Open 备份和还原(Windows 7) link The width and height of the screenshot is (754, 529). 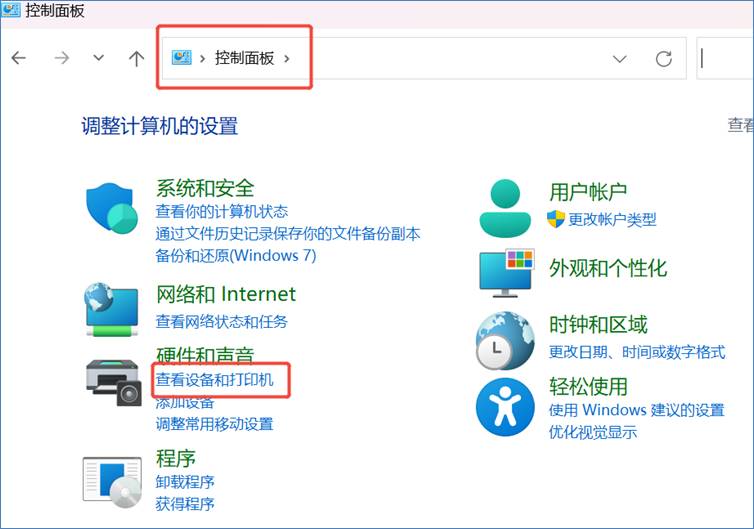click(x=236, y=255)
